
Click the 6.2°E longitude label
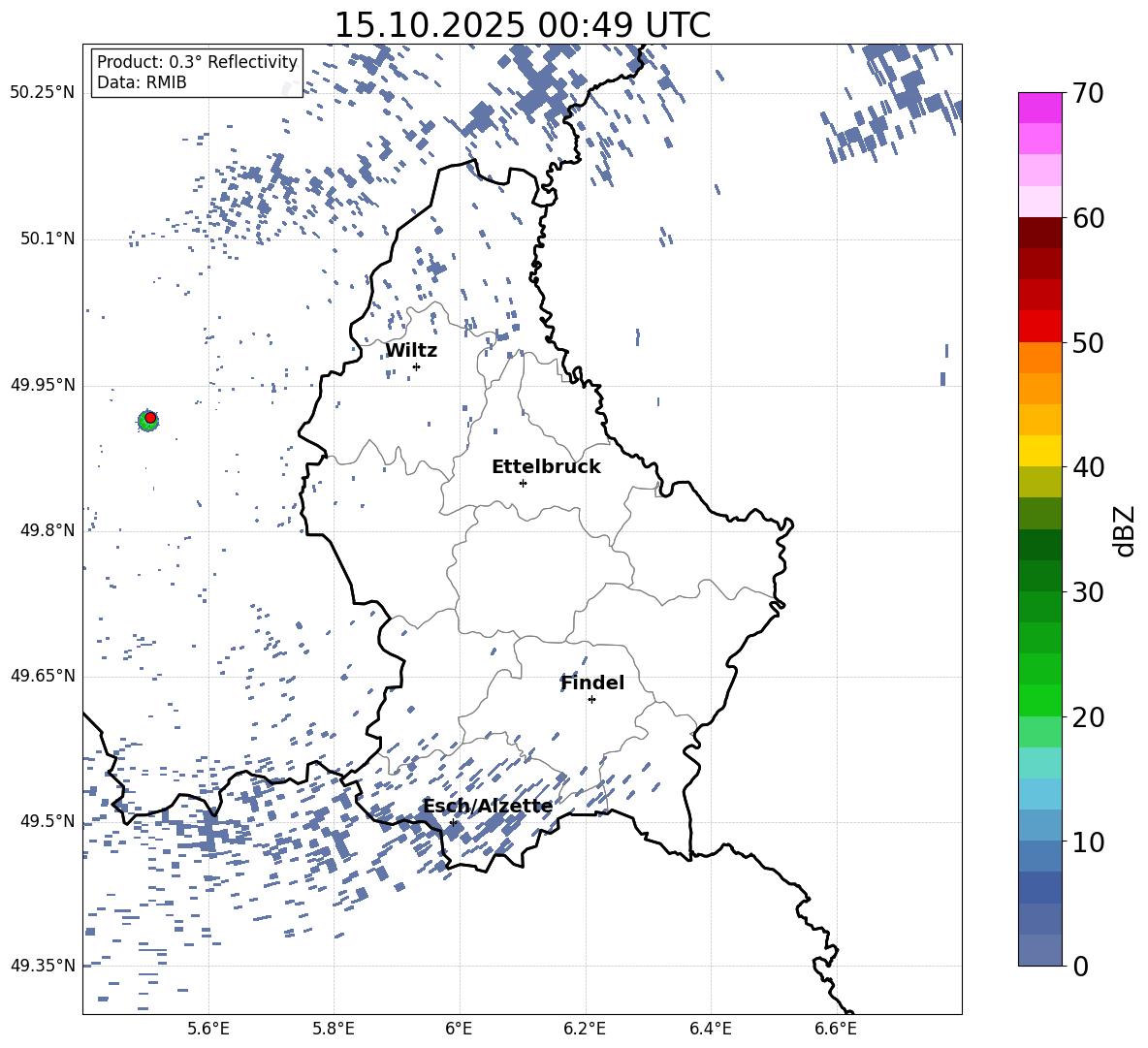(x=585, y=1029)
